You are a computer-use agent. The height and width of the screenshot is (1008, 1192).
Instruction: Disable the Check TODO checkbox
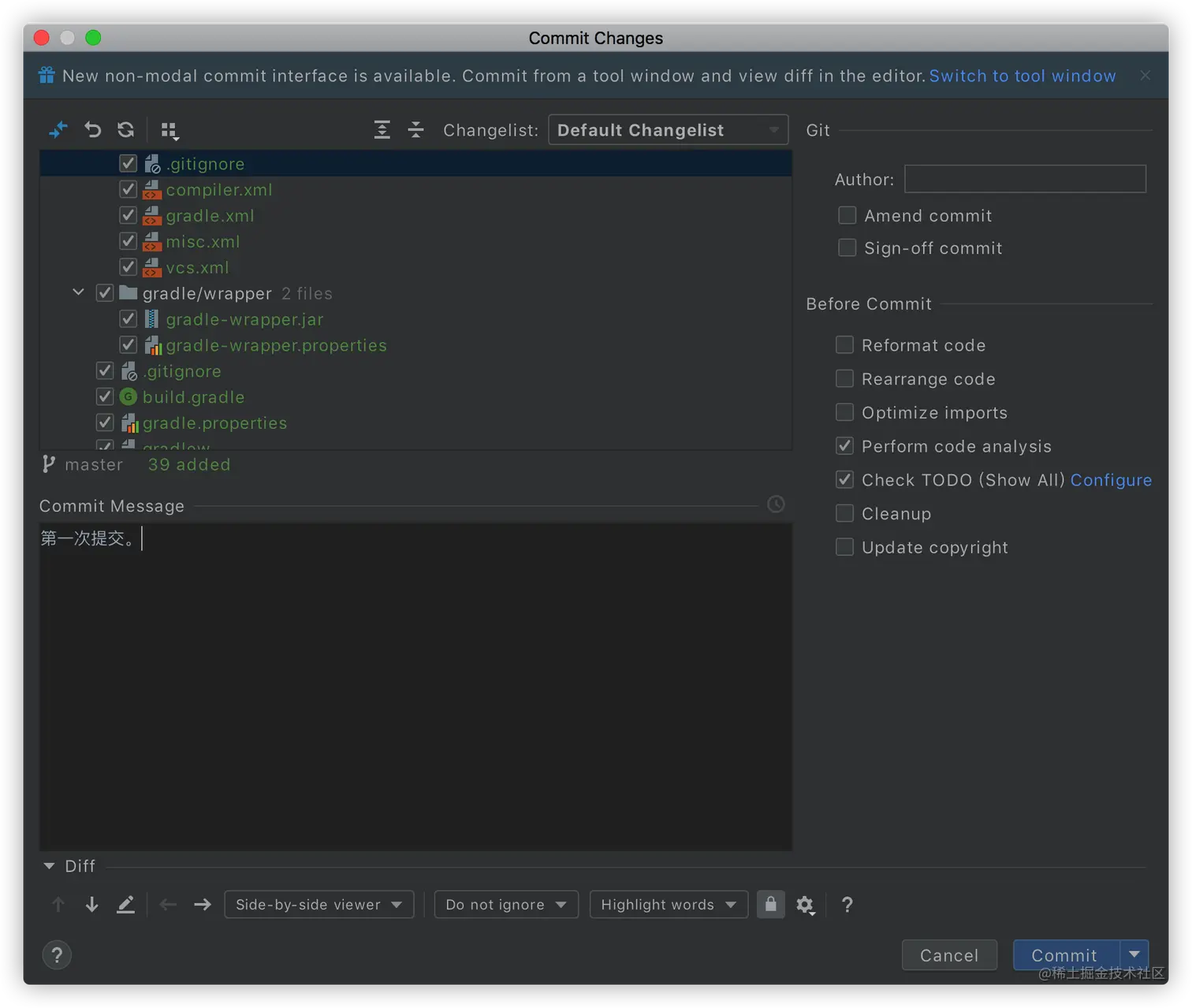[x=844, y=479]
